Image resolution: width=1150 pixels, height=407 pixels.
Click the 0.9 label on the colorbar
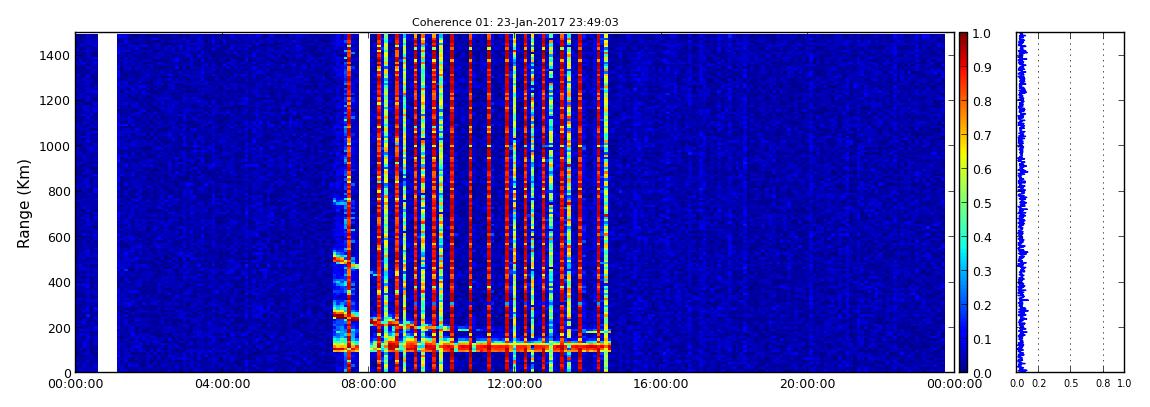[x=981, y=67]
